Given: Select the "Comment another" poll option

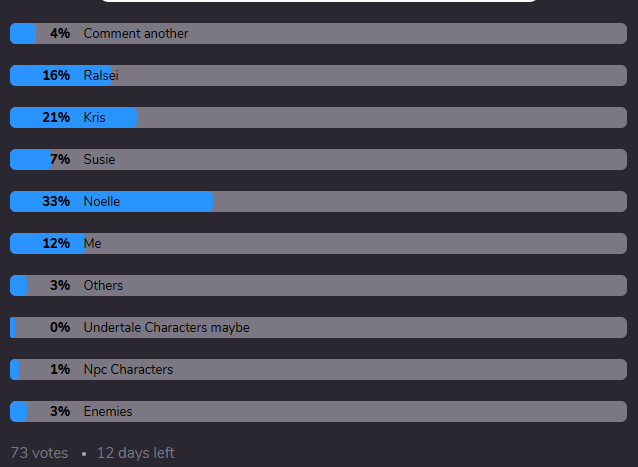Looking at the screenshot, I should 318,33.
